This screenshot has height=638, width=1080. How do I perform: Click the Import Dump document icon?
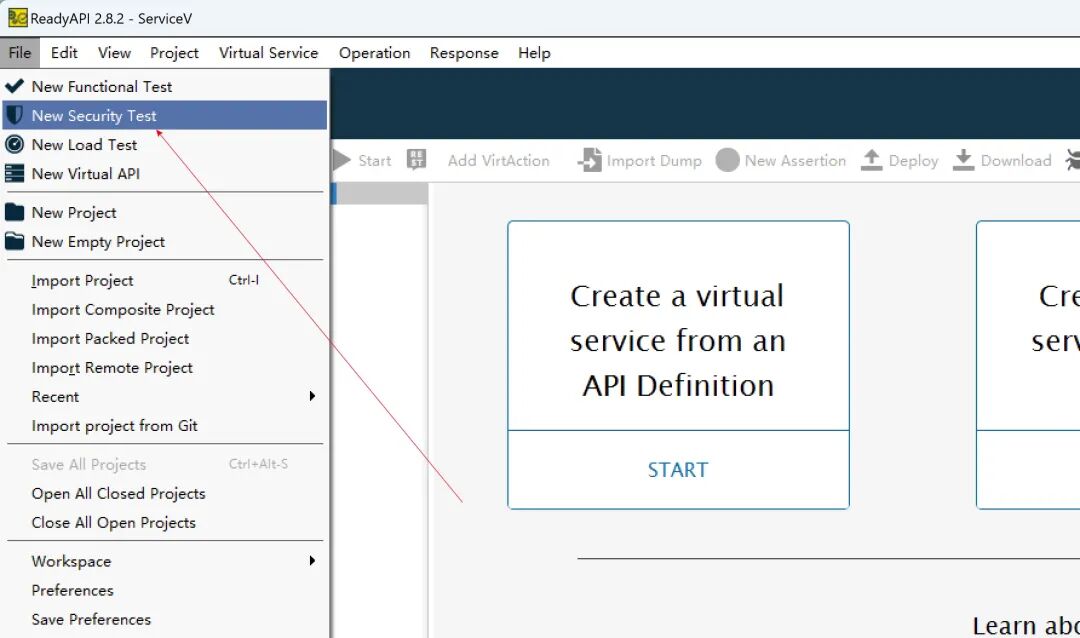coord(590,160)
